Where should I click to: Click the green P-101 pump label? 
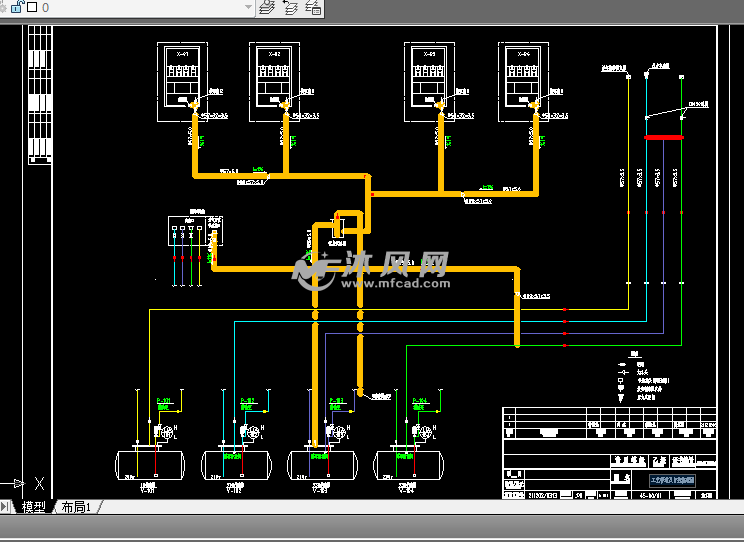[x=165, y=401]
